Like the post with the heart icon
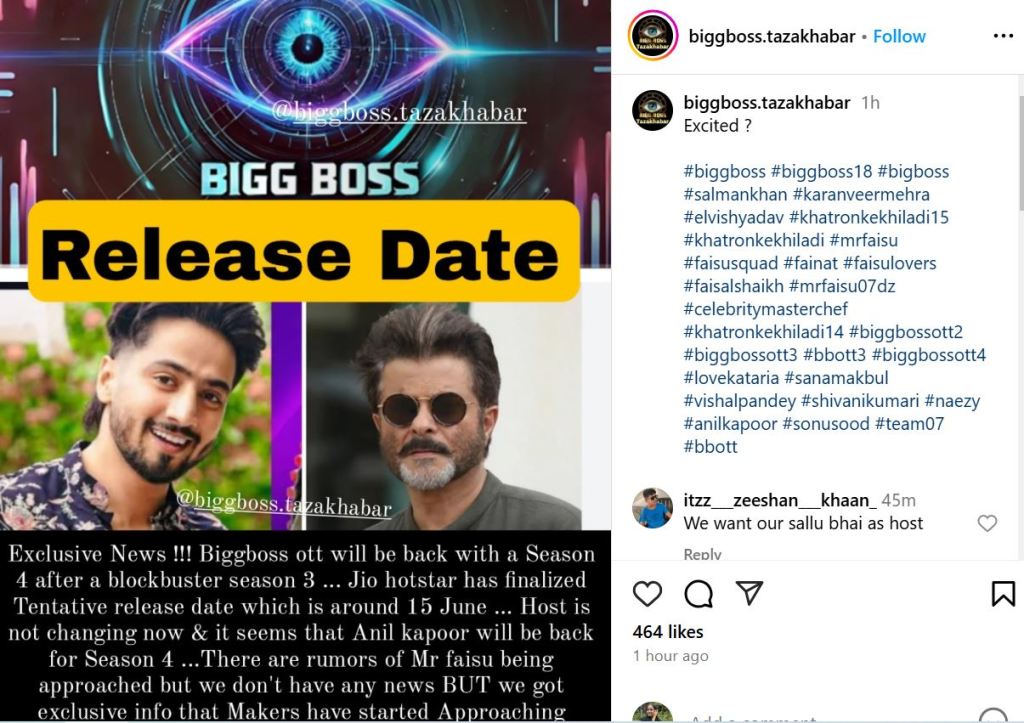The image size is (1024, 723). [647, 594]
